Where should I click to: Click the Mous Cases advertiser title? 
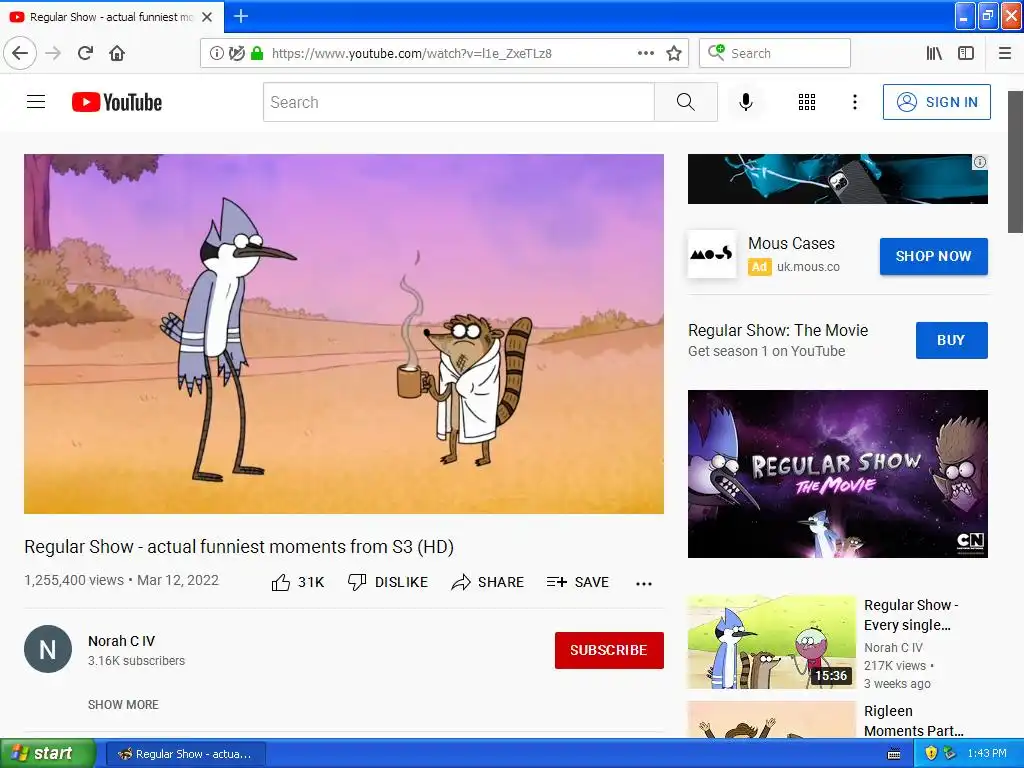pos(791,244)
